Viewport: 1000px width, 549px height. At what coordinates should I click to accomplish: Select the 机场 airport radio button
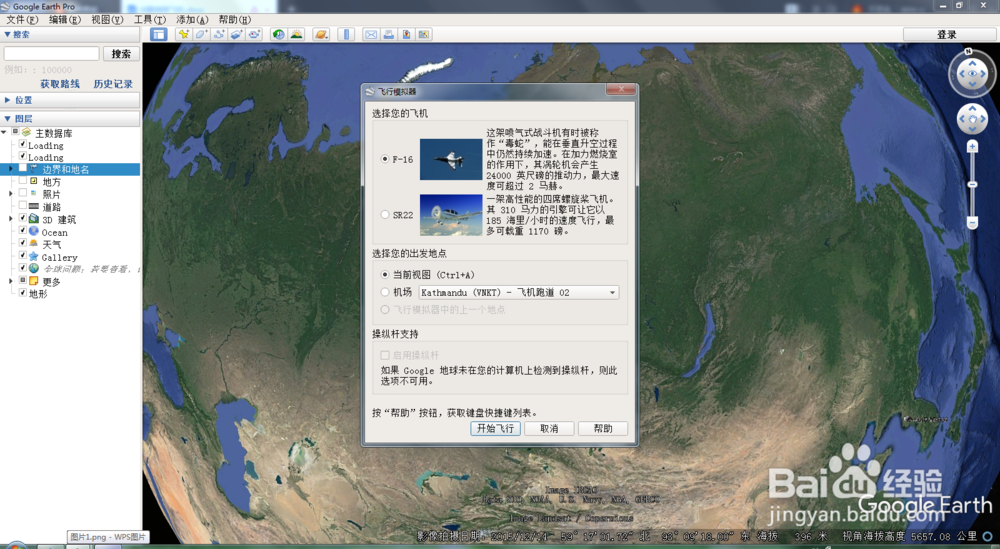pos(385,292)
